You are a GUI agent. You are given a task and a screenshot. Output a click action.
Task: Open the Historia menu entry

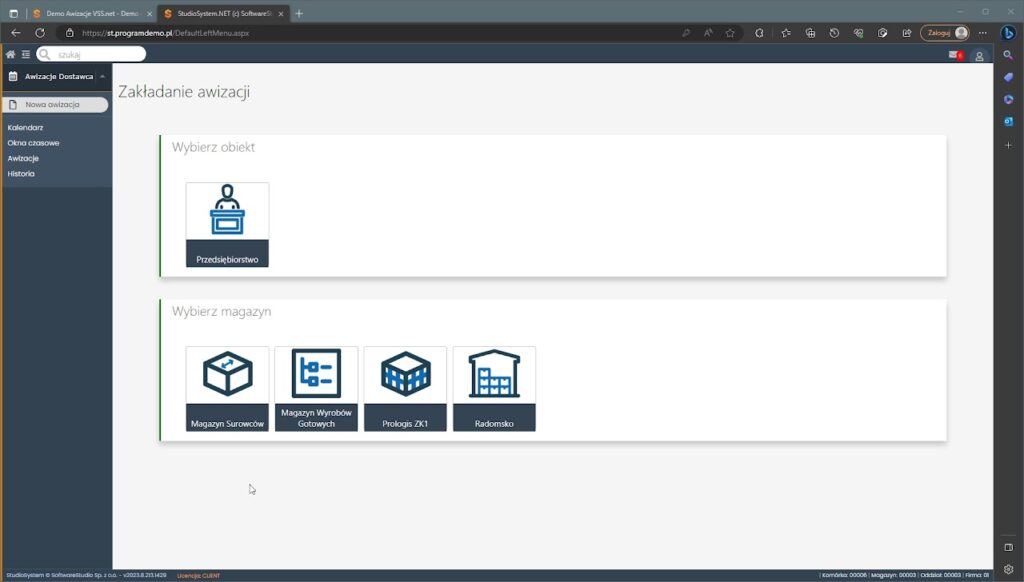click(21, 174)
